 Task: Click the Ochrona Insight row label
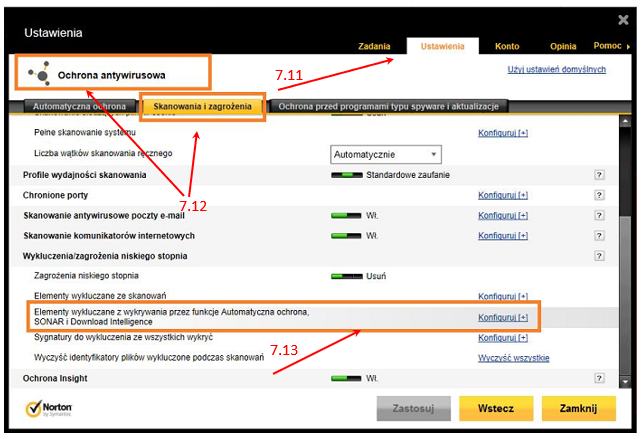[55, 378]
